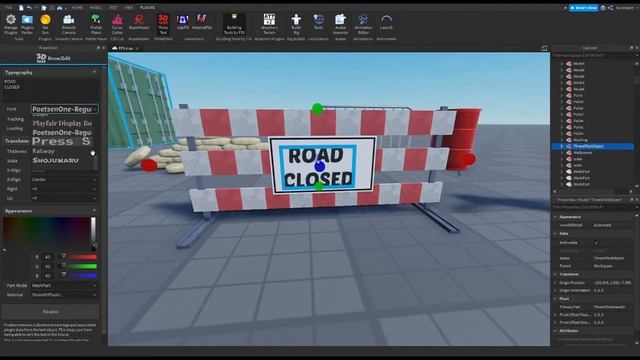This screenshot has width=640, height=360.
Task: Click the undo arrow in title bar
Action: [29, 8]
